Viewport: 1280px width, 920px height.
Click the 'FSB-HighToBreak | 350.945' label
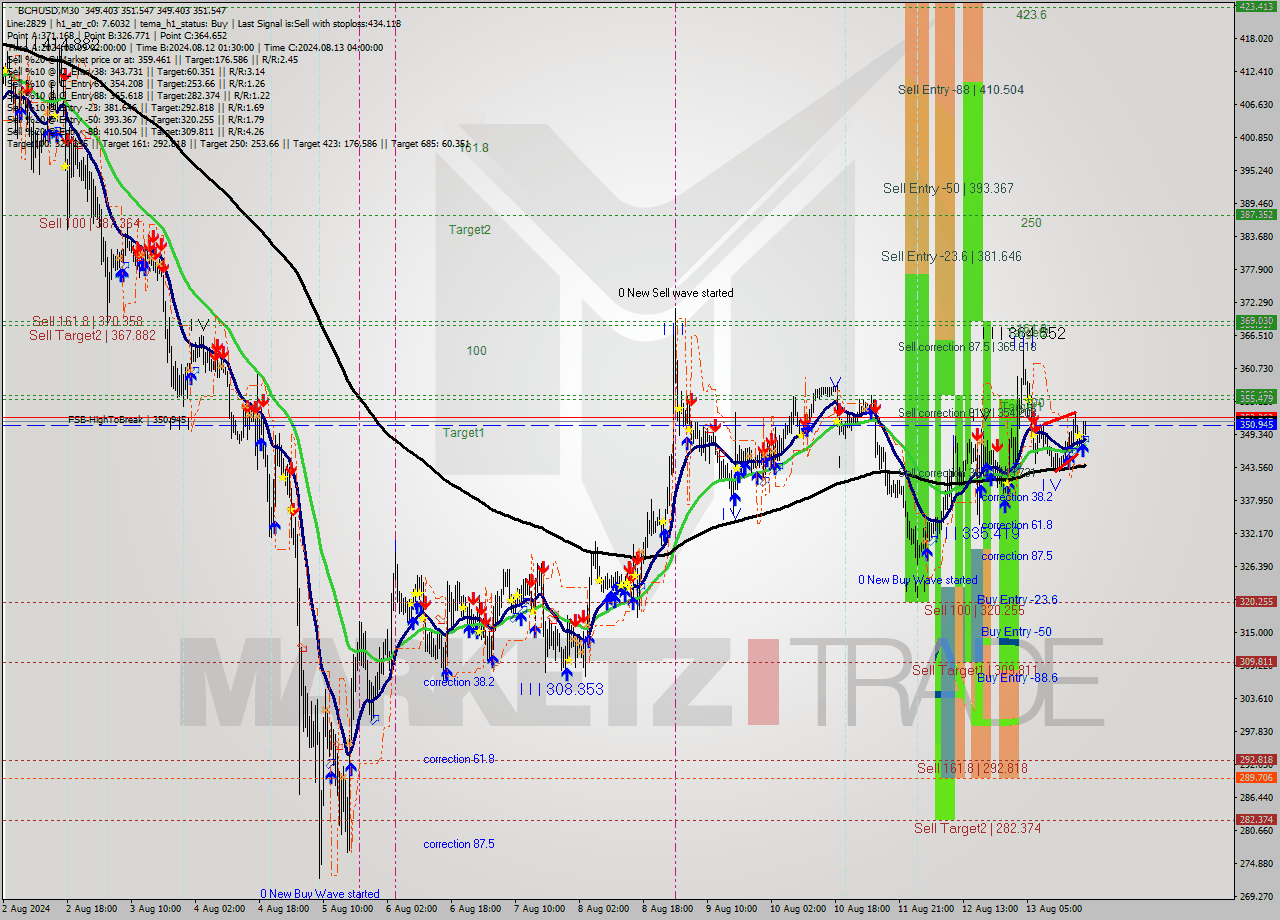(x=128, y=420)
